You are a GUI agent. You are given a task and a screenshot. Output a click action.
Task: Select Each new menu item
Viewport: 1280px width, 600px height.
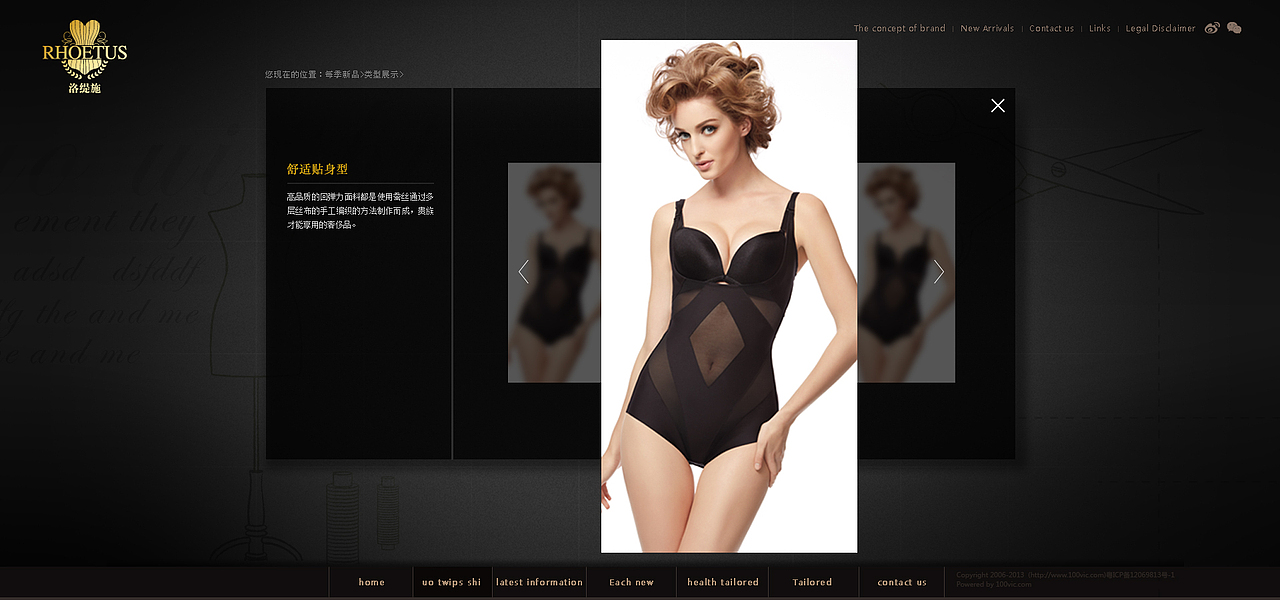click(631, 582)
